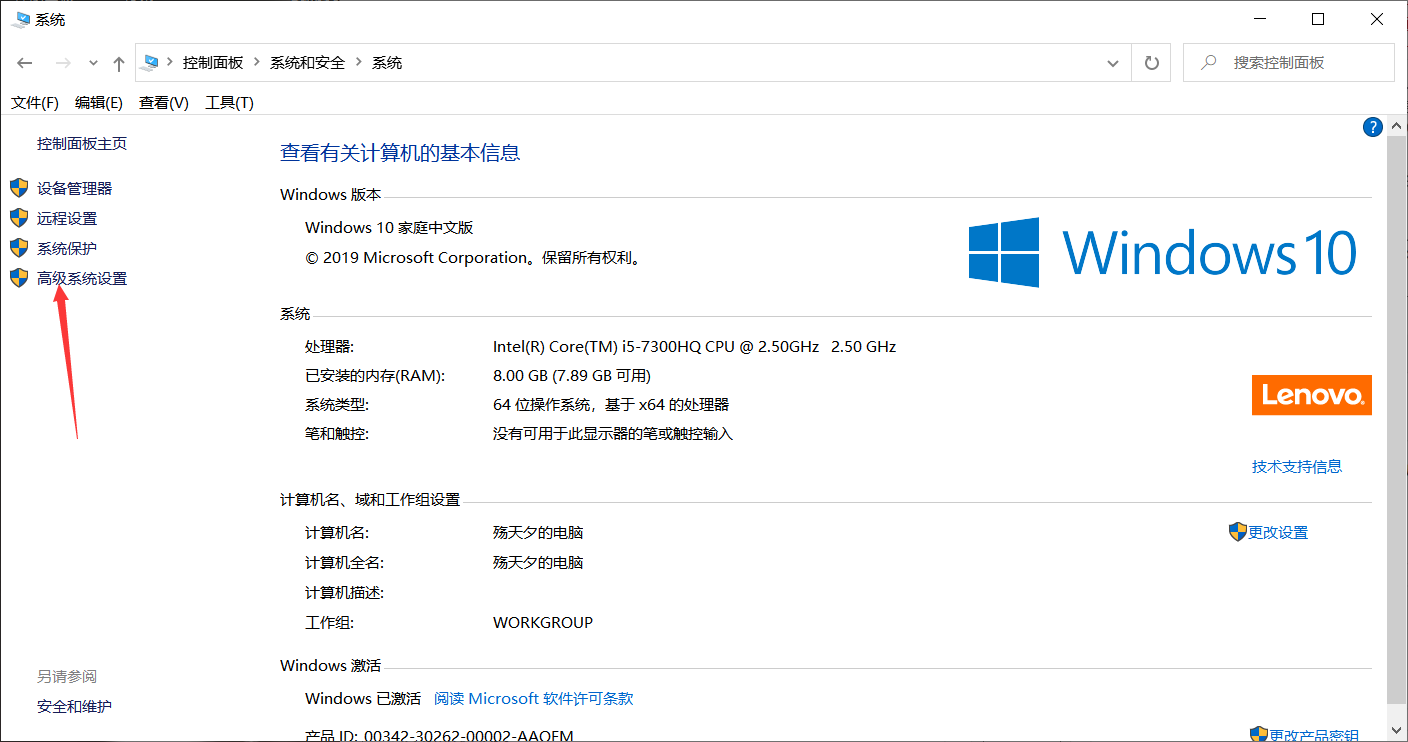Screen dimensions: 1408x742
Task: Click the Windows 10 logo image
Action: (x=1163, y=252)
